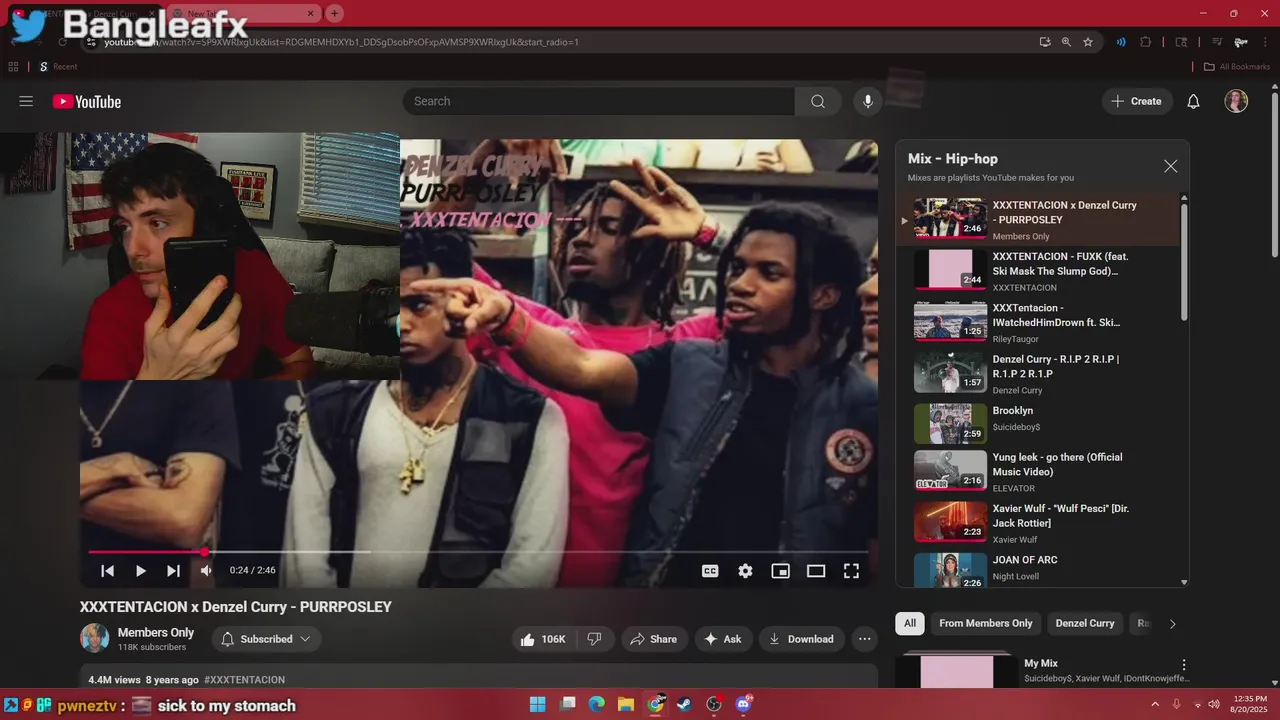The image size is (1280, 720).
Task: Open the YouTube hamburger guide menu
Action: tap(26, 101)
